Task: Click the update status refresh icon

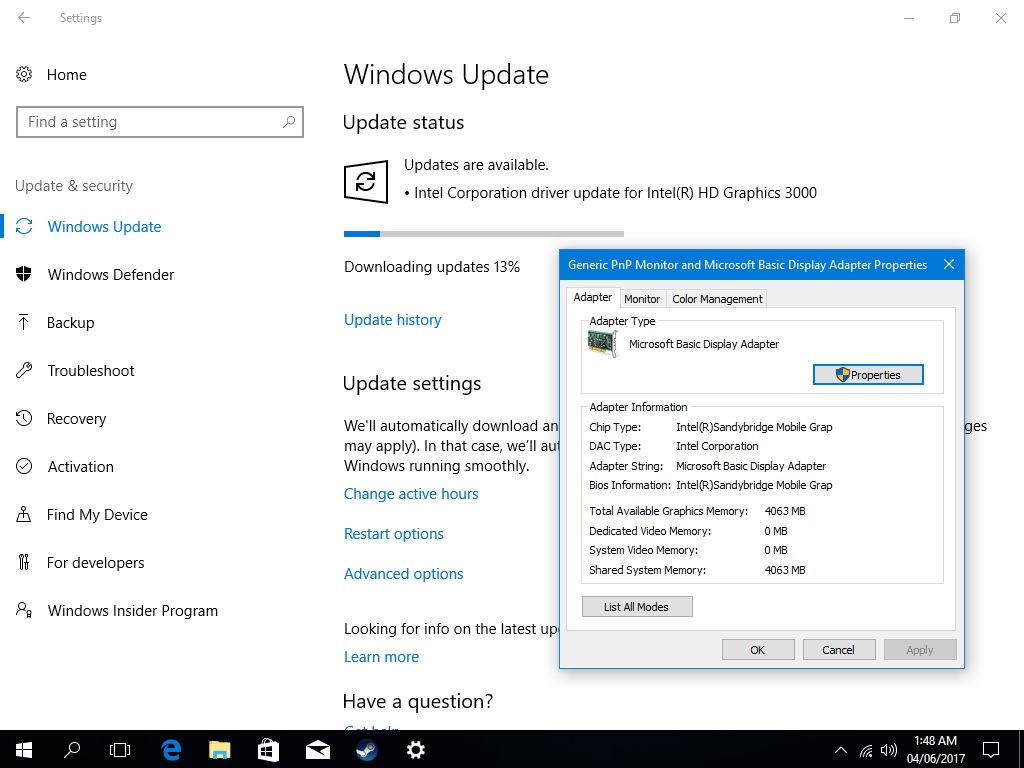Action: (x=366, y=182)
